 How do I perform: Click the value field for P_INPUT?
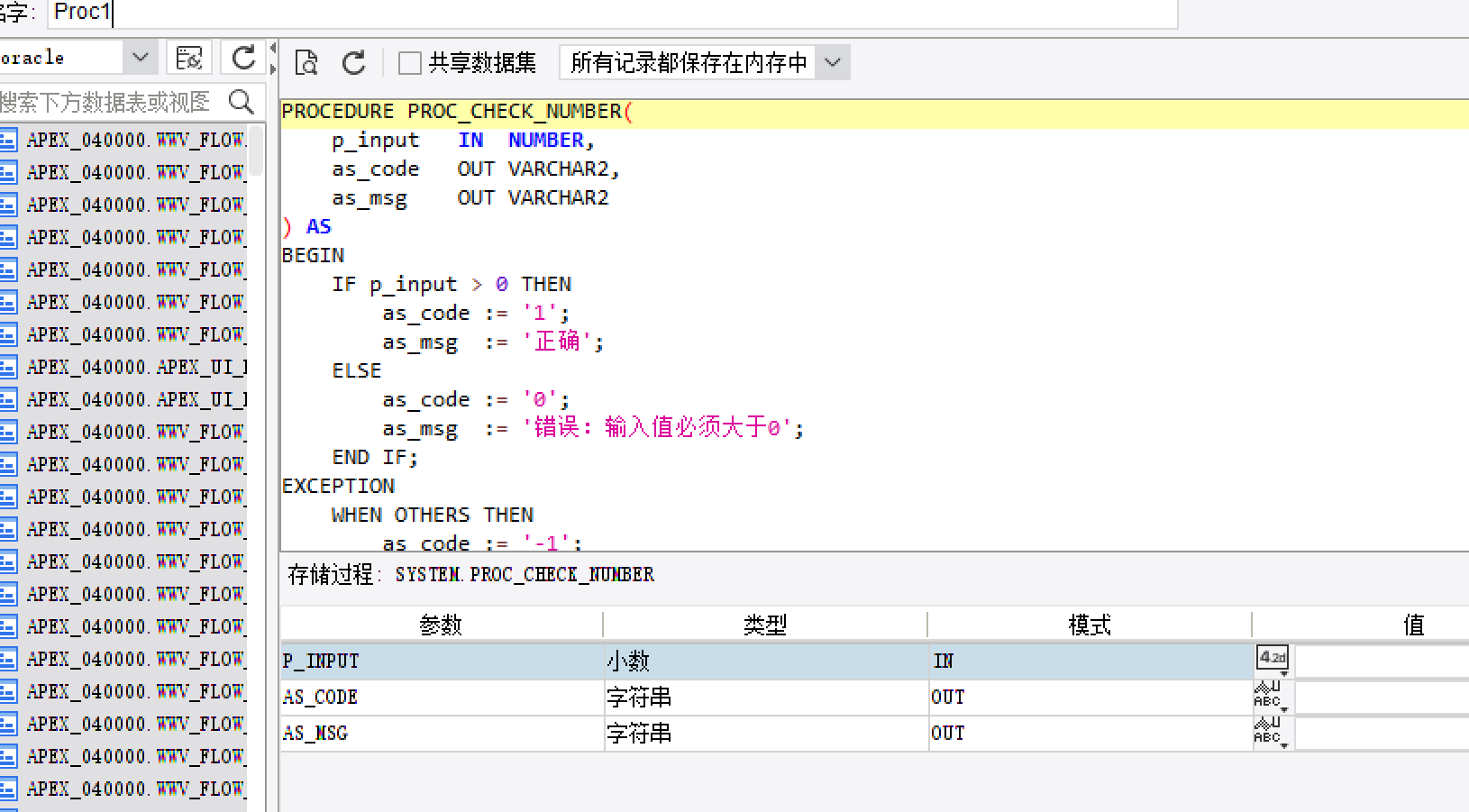[x=1381, y=661]
